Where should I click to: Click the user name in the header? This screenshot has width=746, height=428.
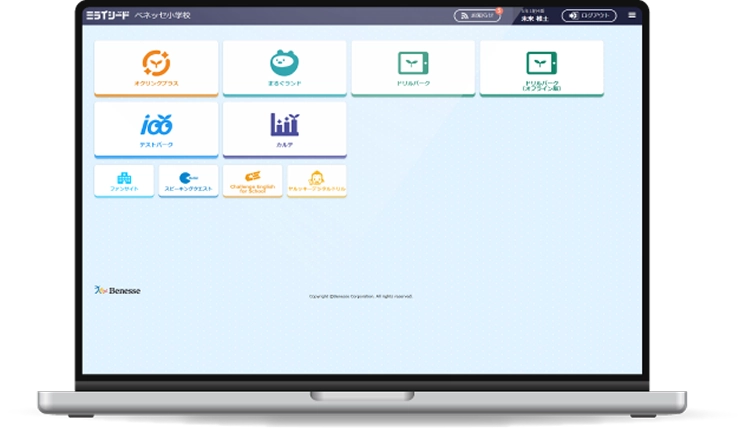coord(537,19)
